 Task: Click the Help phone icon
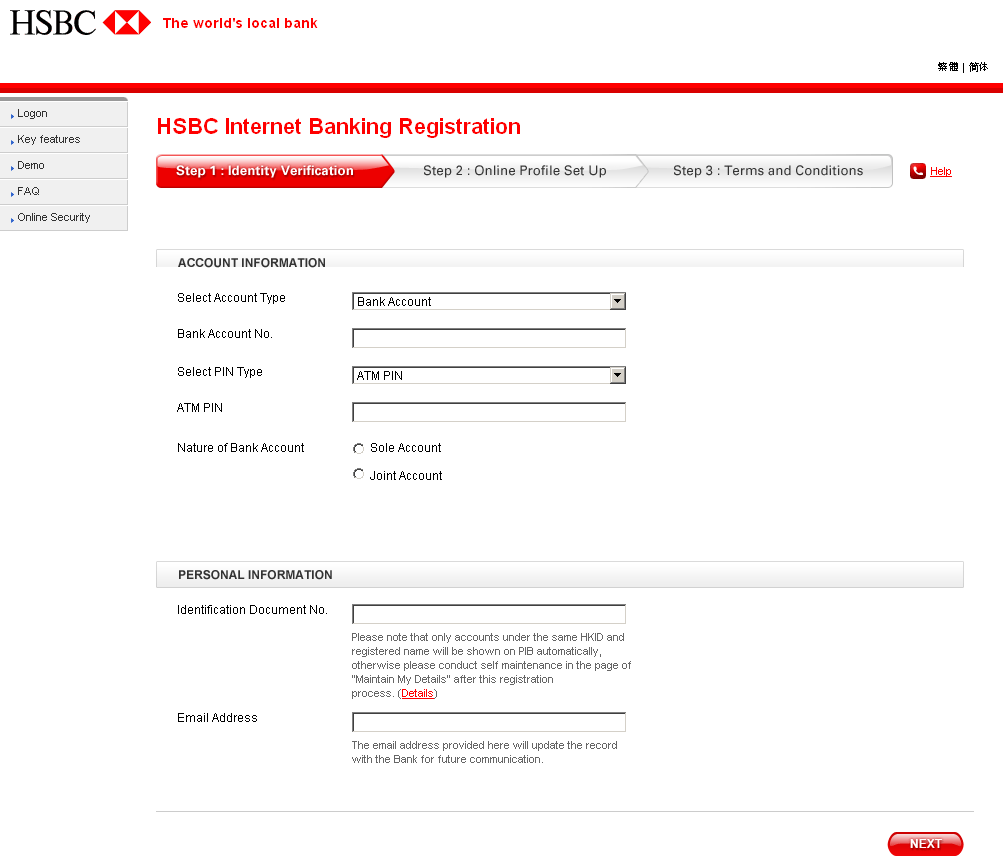pos(916,171)
